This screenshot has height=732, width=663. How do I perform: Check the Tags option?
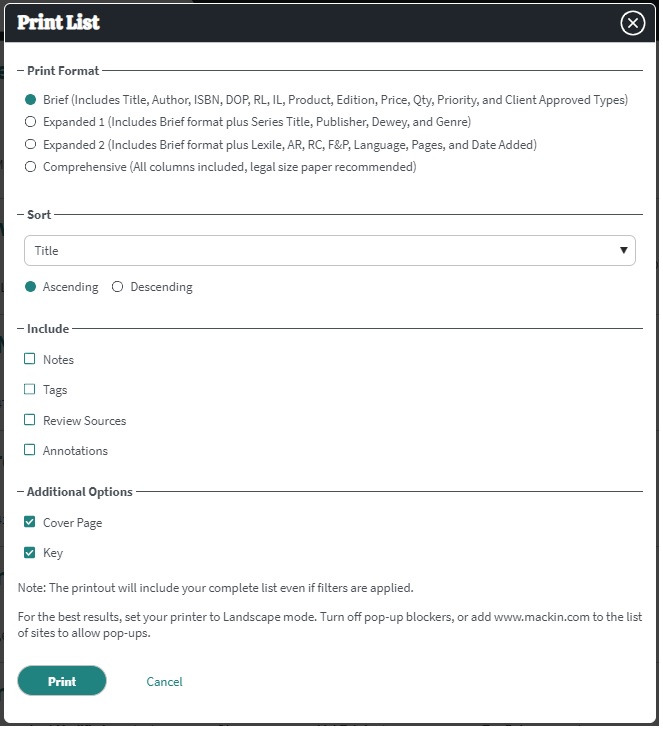pos(29,389)
